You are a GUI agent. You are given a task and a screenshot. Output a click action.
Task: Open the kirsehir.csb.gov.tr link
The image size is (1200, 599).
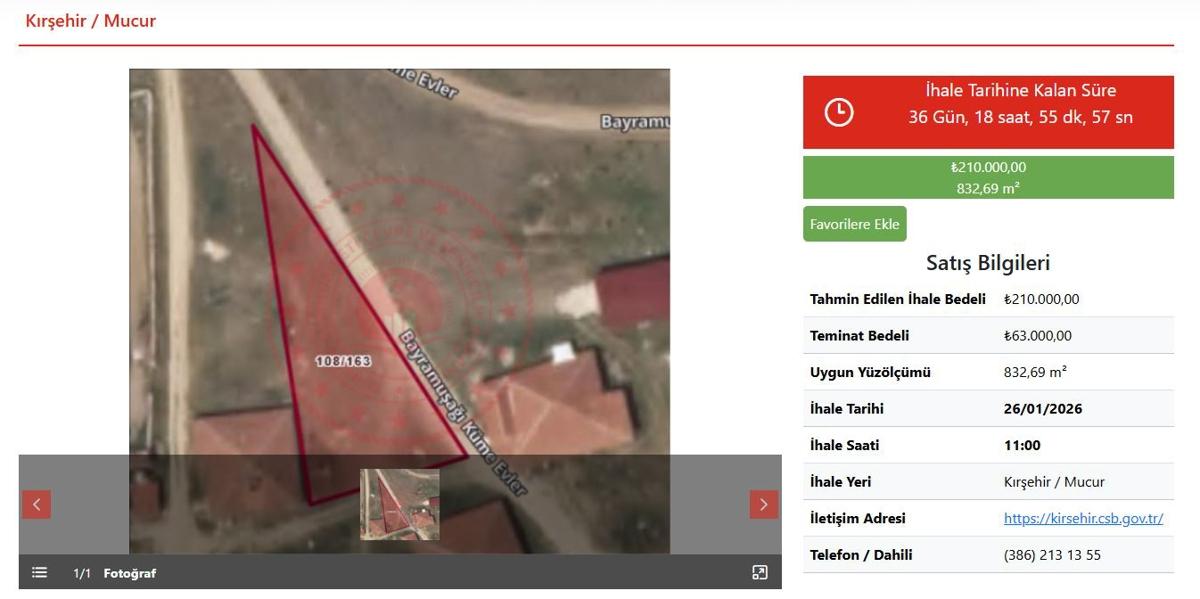coord(1083,518)
